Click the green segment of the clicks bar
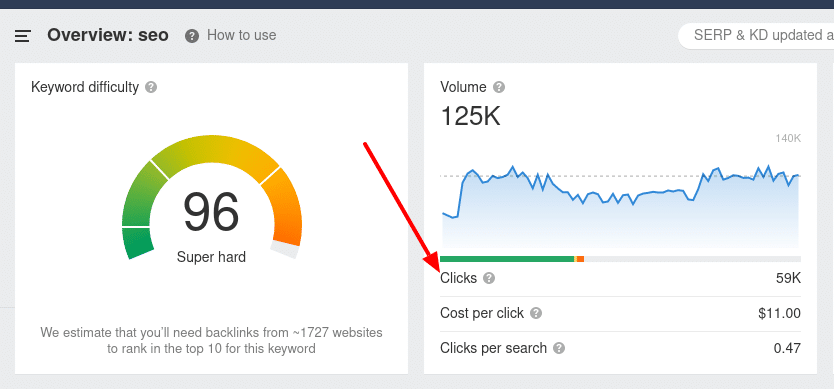The height and width of the screenshot is (389, 834). 507,259
